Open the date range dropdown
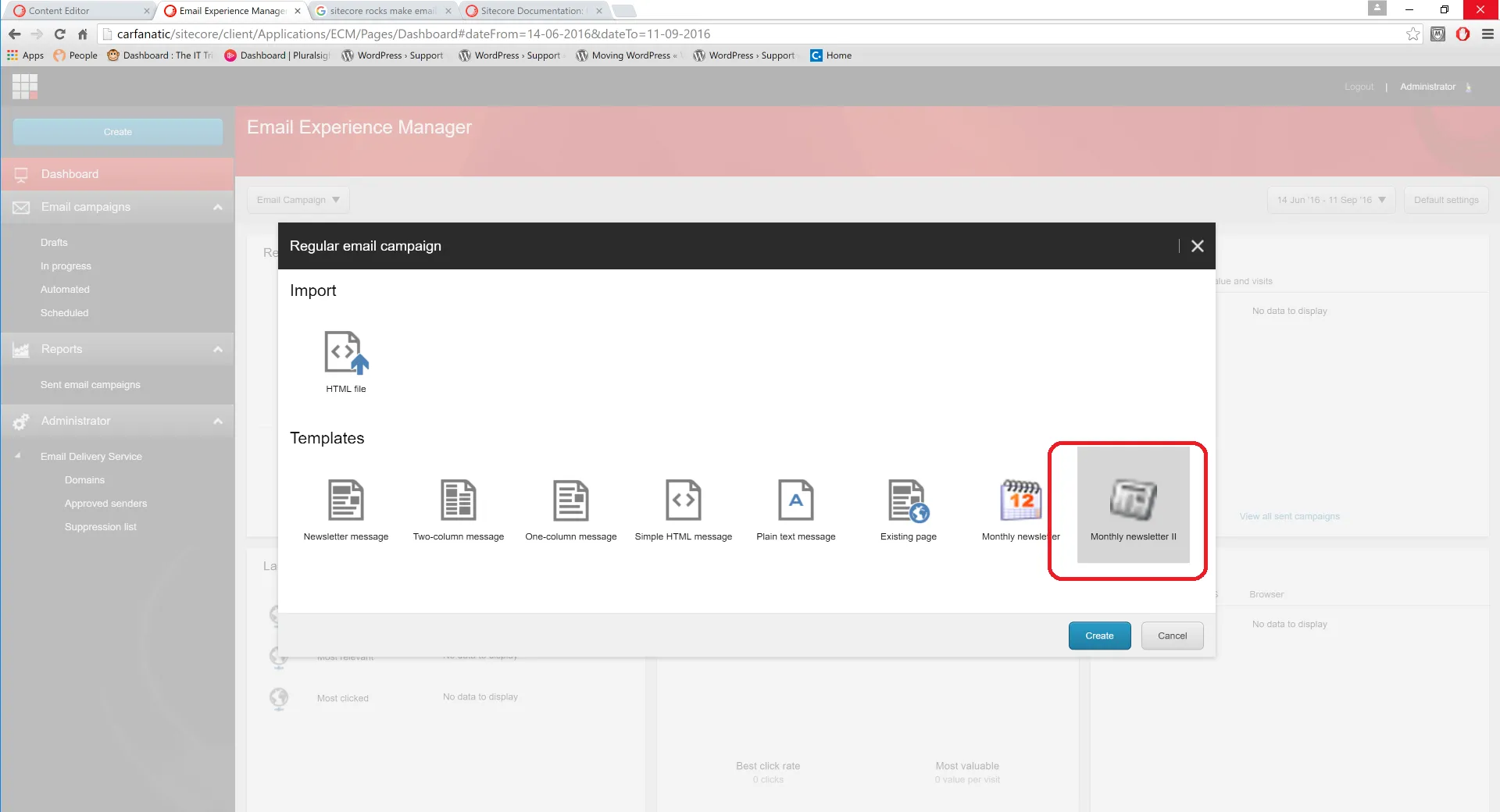Image resolution: width=1500 pixels, height=812 pixels. 1331,200
